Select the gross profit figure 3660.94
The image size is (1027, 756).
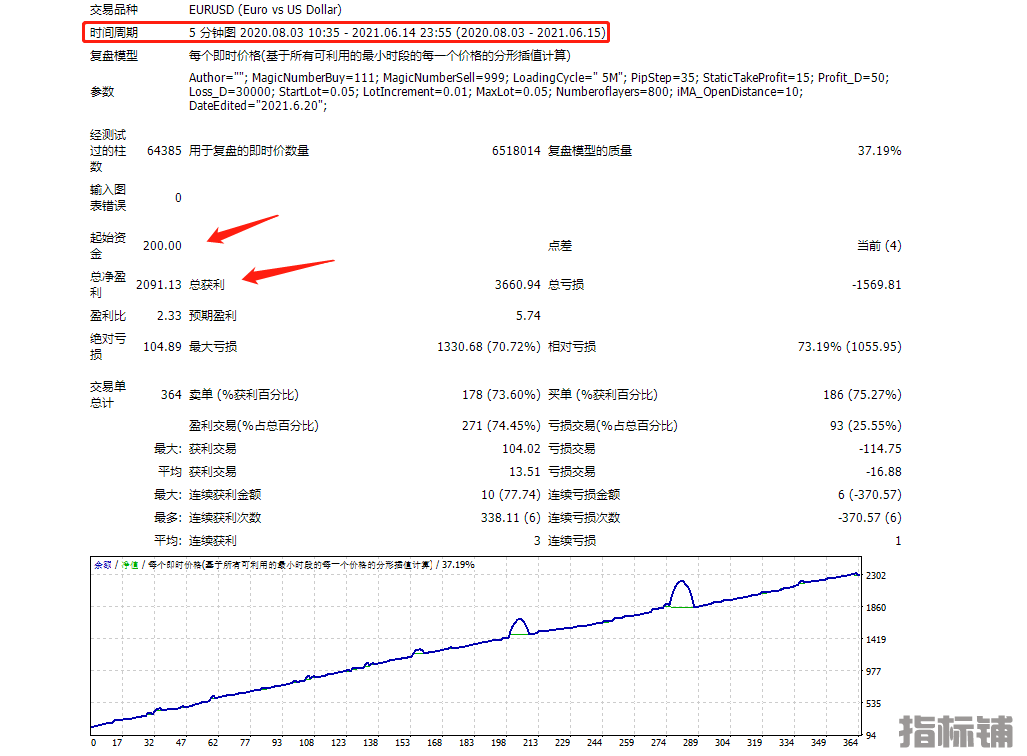[517, 285]
